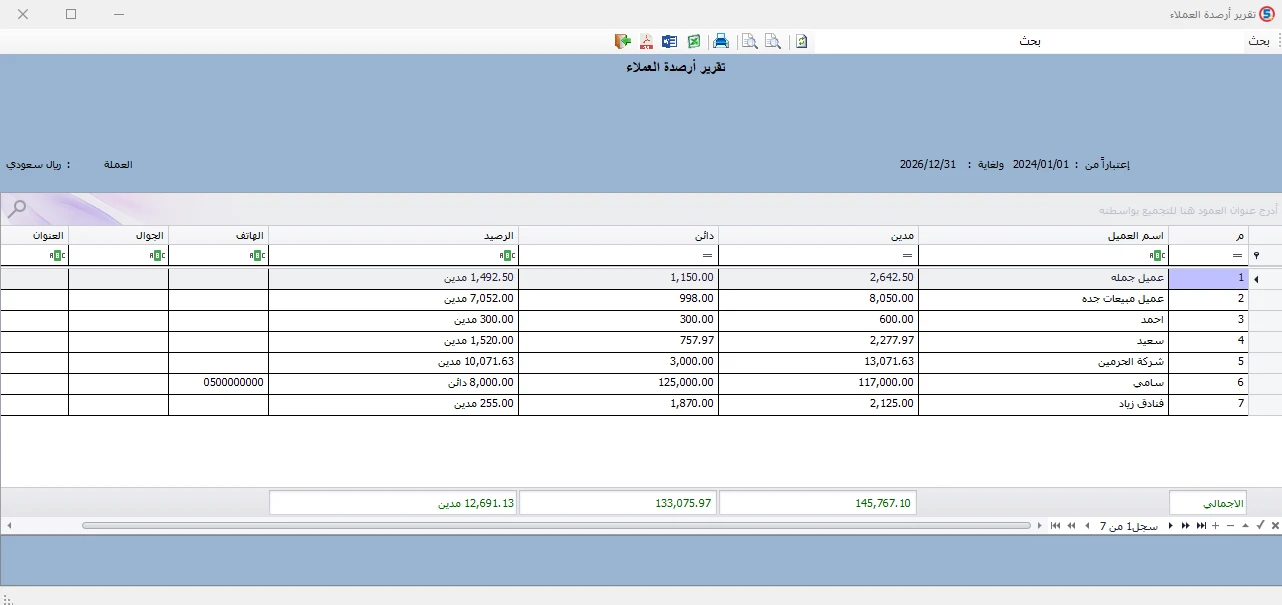Sort by the اسم العميل column header
This screenshot has width=1282, height=605.
coord(1043,235)
